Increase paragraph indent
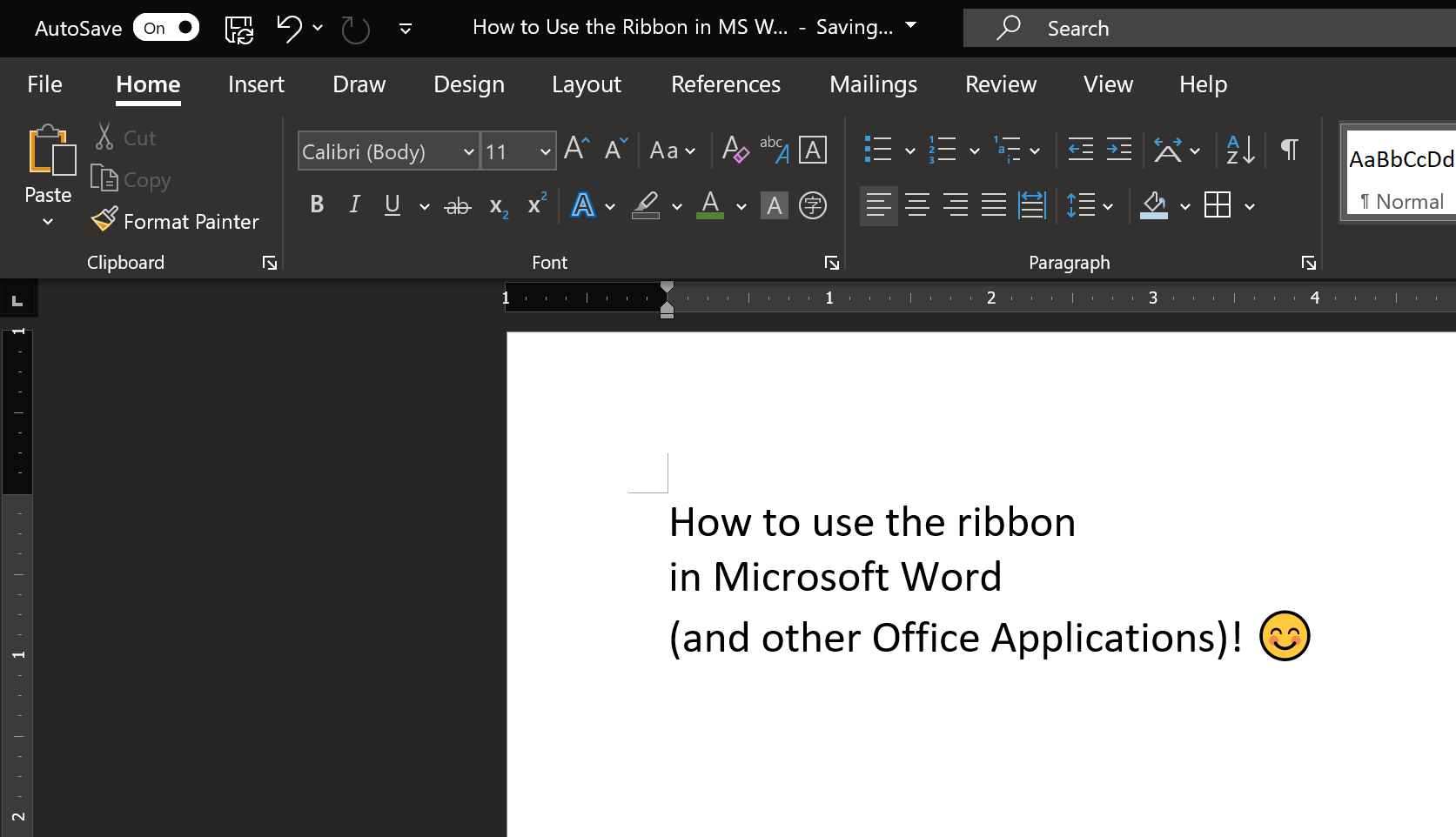This screenshot has height=837, width=1456. [1119, 150]
